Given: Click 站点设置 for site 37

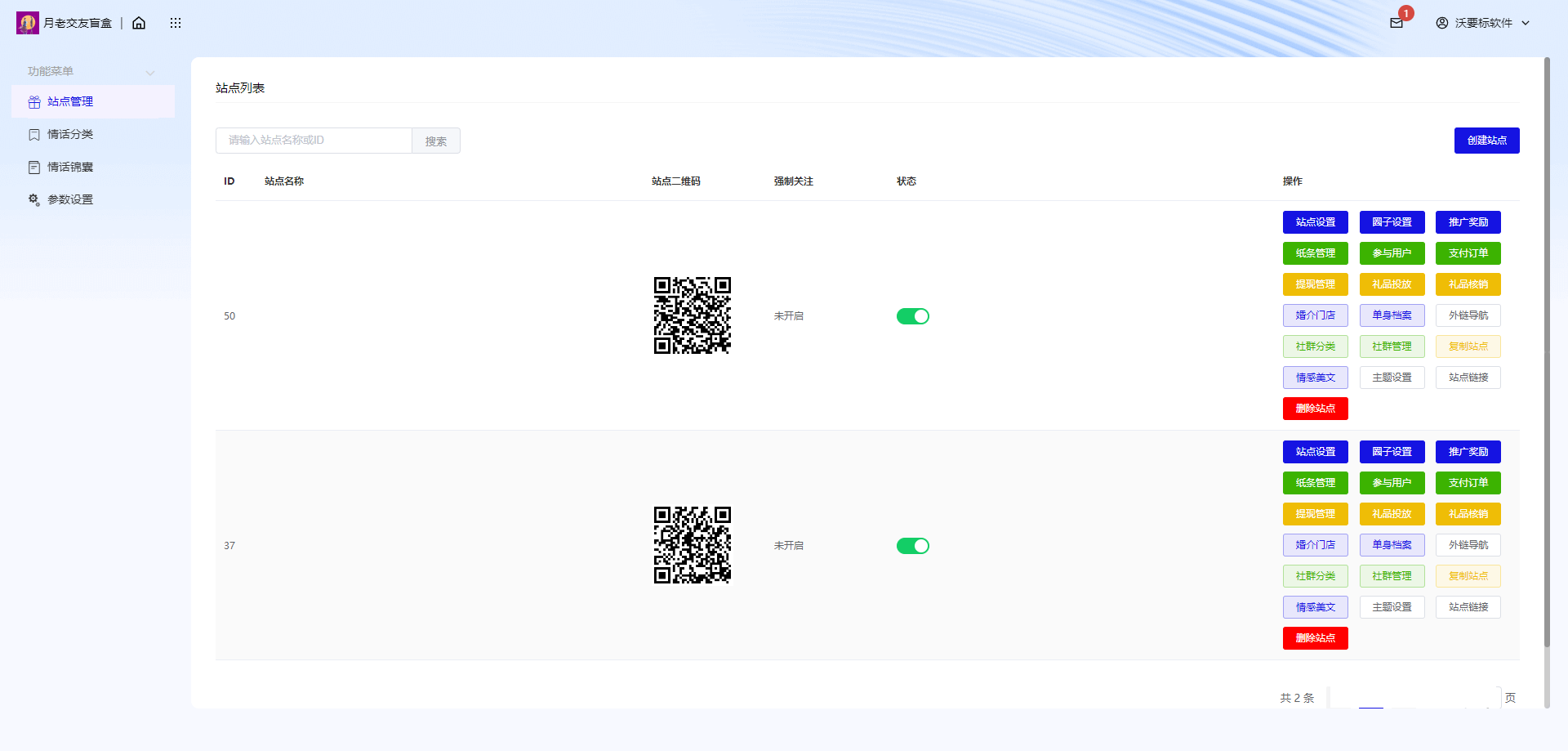Looking at the screenshot, I should 1316,452.
